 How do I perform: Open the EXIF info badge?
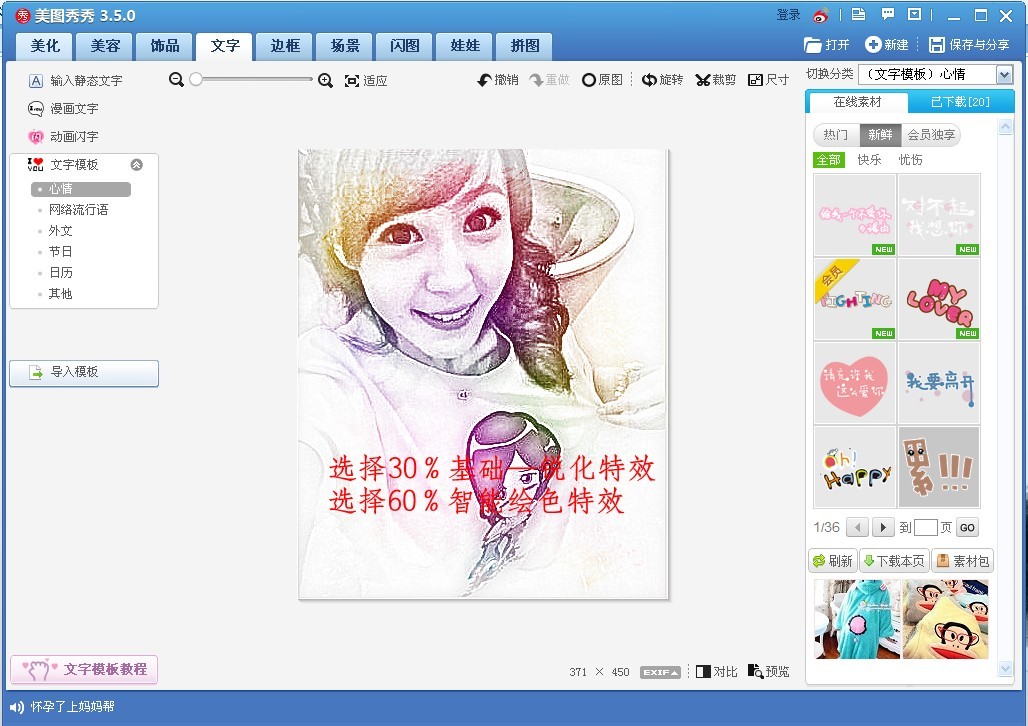coord(660,672)
